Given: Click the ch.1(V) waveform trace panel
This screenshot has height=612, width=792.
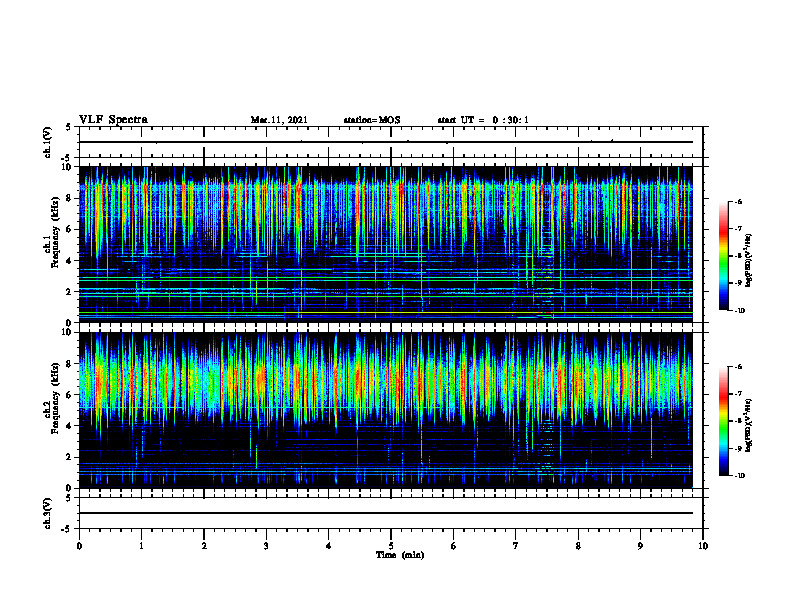Looking at the screenshot, I should [391, 142].
